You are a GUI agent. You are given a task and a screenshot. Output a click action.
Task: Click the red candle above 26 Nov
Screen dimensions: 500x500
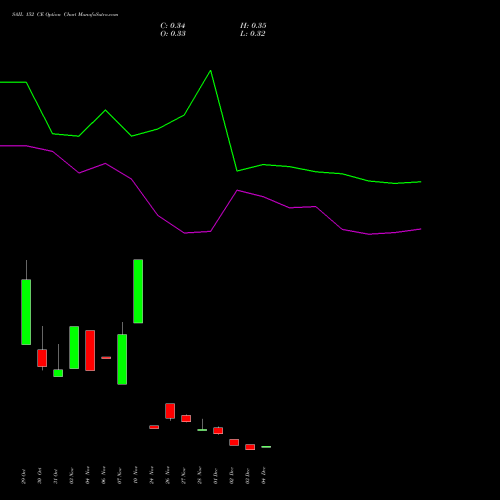click(x=170, y=411)
